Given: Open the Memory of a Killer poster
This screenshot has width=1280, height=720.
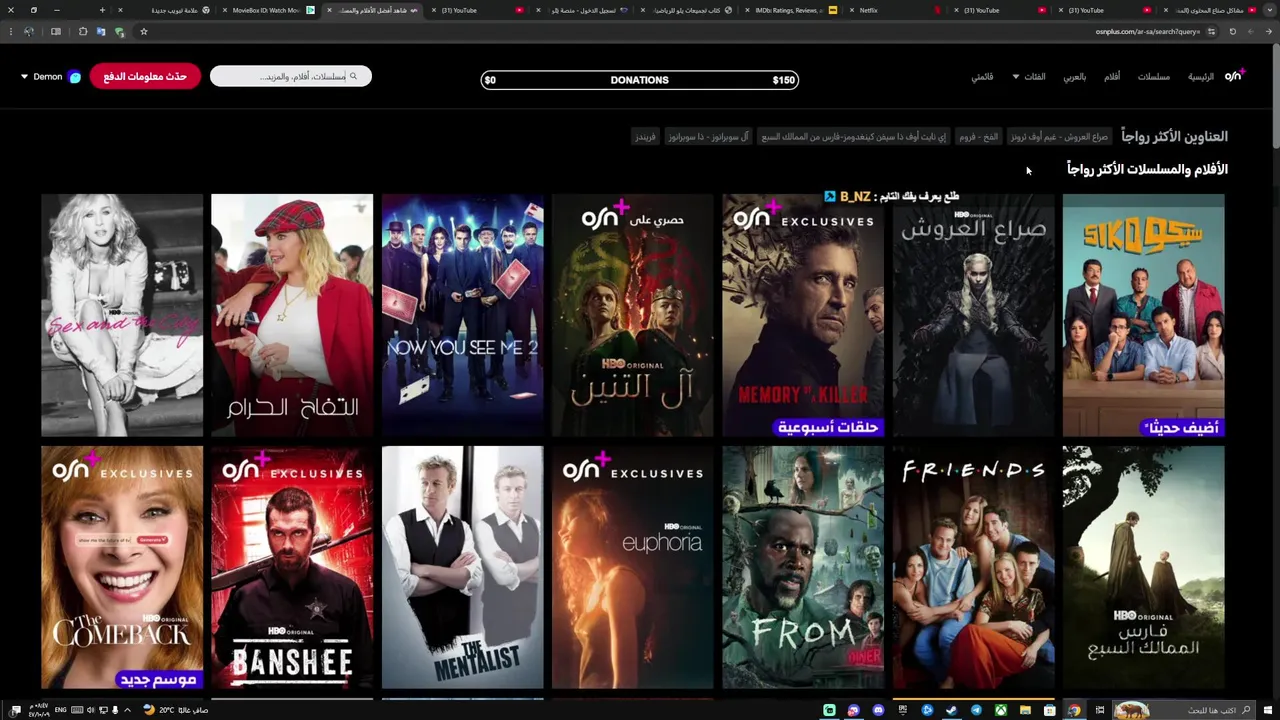Looking at the screenshot, I should pos(803,316).
